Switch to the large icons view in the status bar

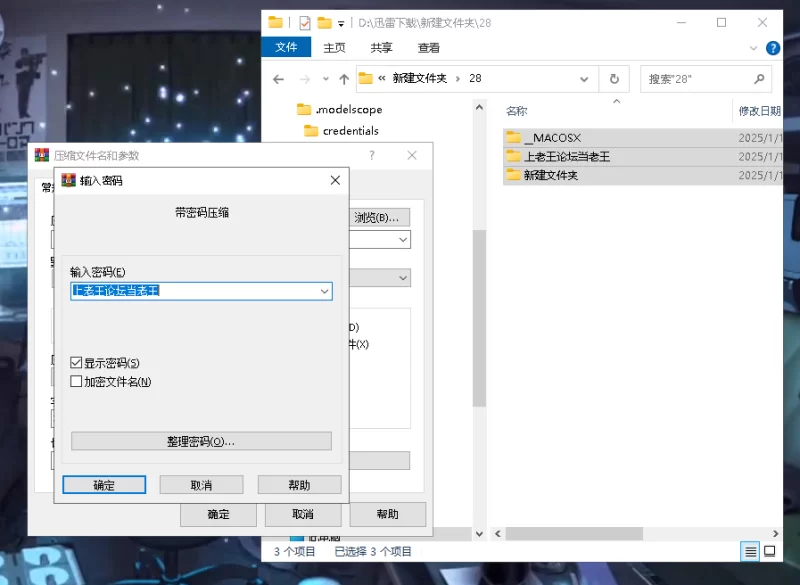[770, 551]
